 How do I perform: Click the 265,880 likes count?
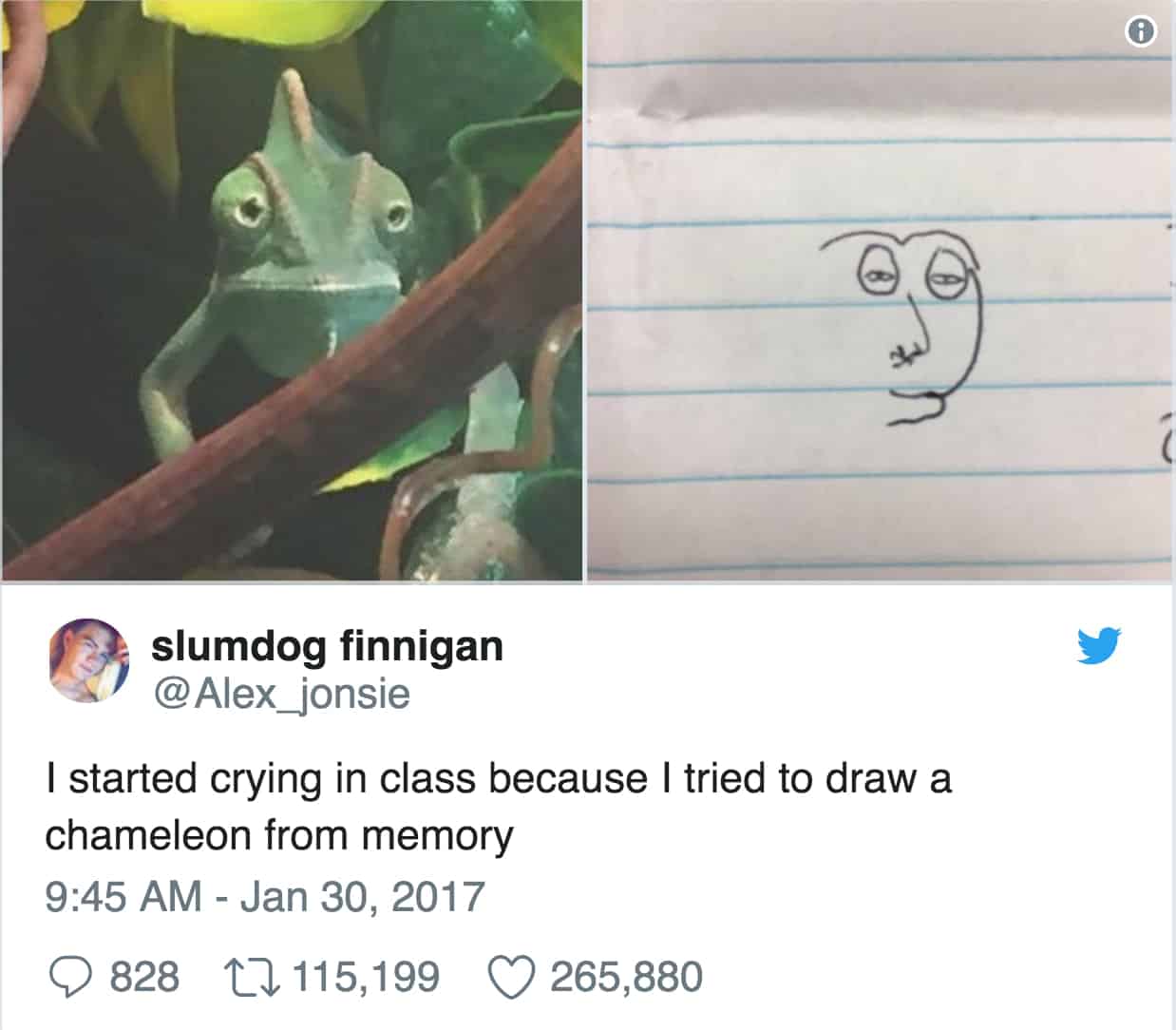coord(626,978)
